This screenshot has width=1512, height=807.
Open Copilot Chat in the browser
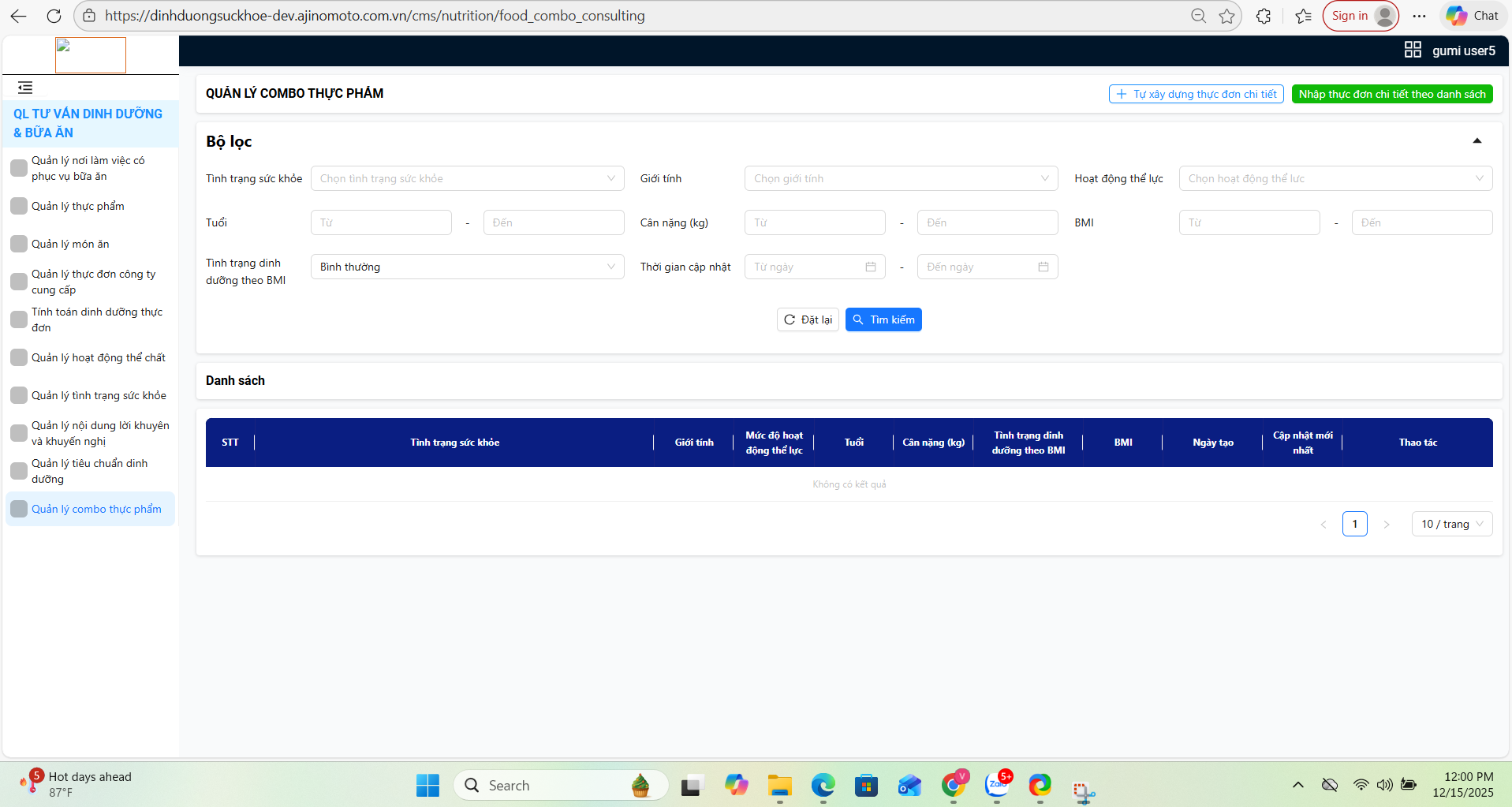(x=1472, y=16)
